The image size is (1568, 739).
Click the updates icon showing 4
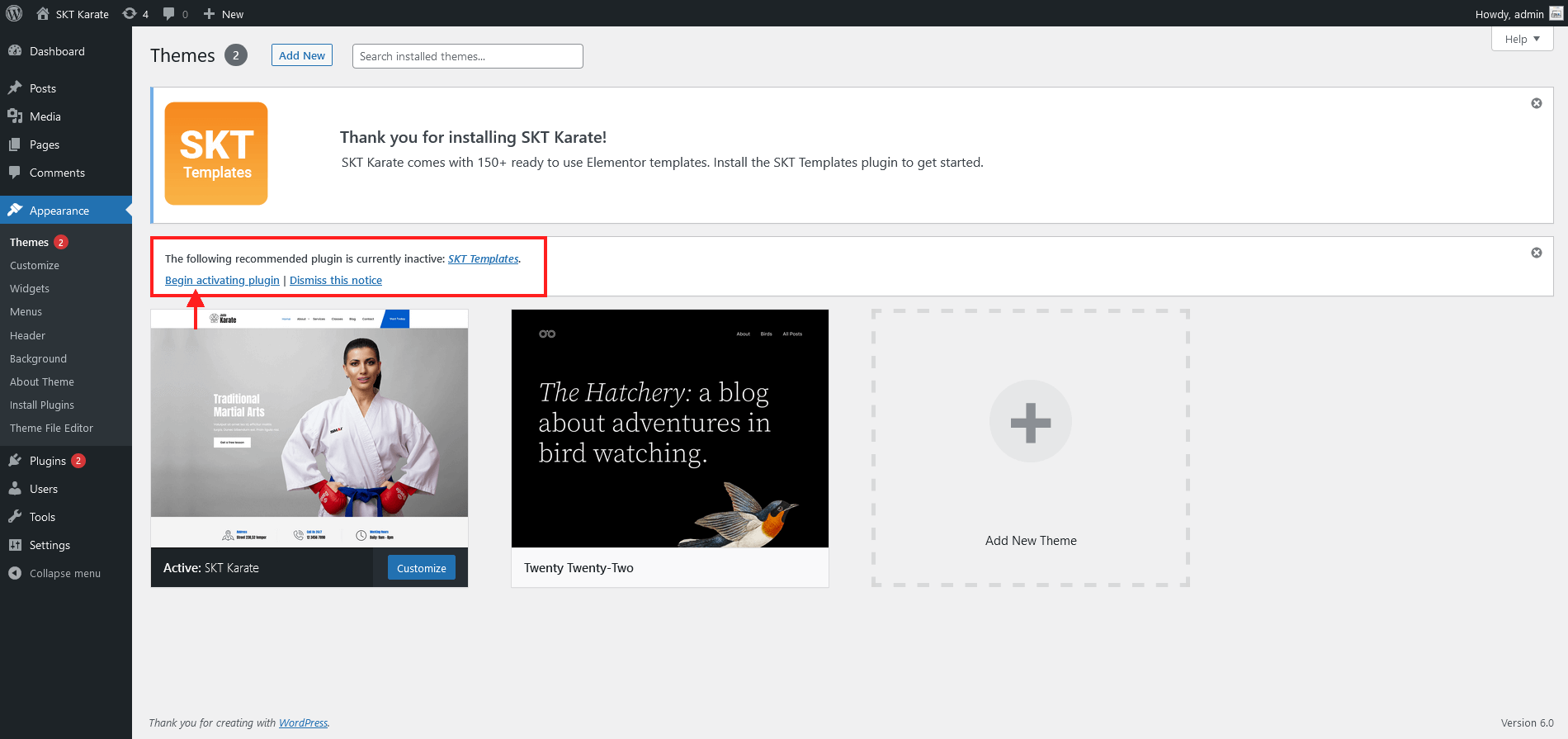pos(130,13)
